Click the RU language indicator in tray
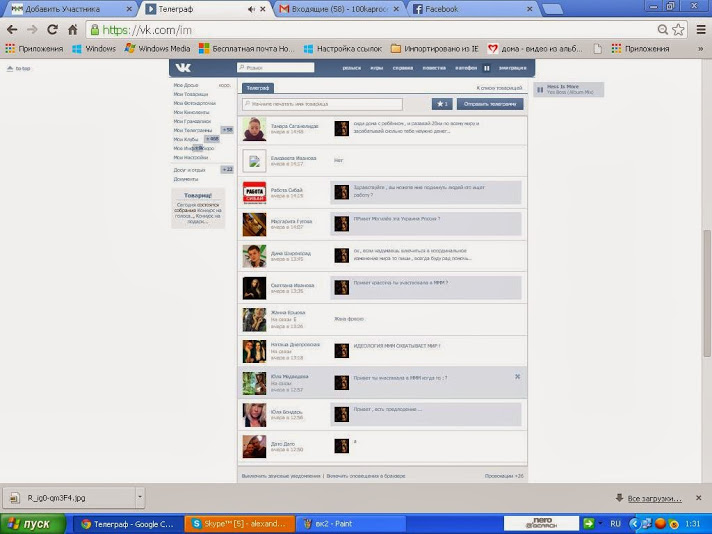This screenshot has height=534, width=712. (615, 524)
